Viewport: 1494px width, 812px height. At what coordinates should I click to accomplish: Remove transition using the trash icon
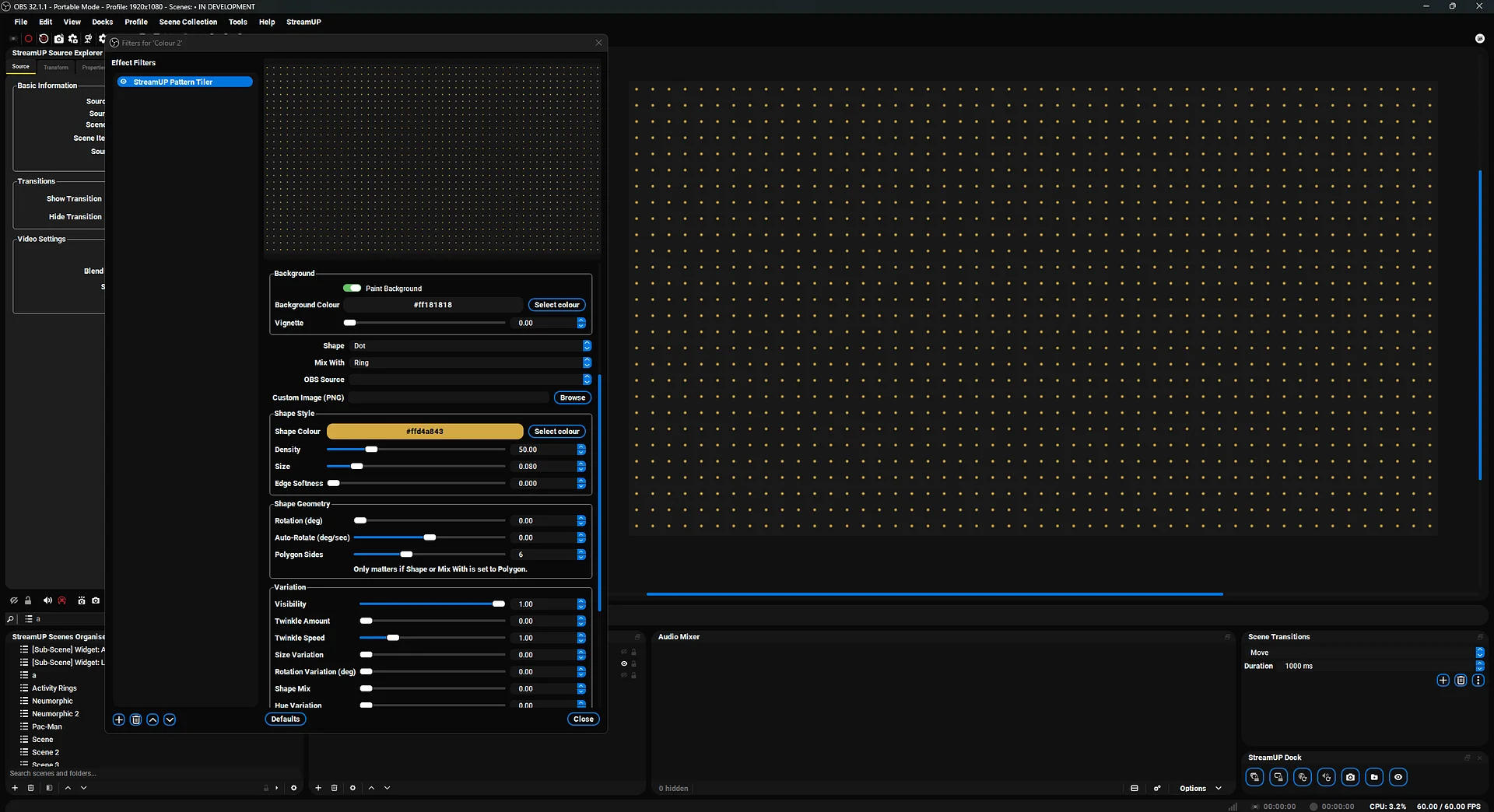click(x=1461, y=681)
